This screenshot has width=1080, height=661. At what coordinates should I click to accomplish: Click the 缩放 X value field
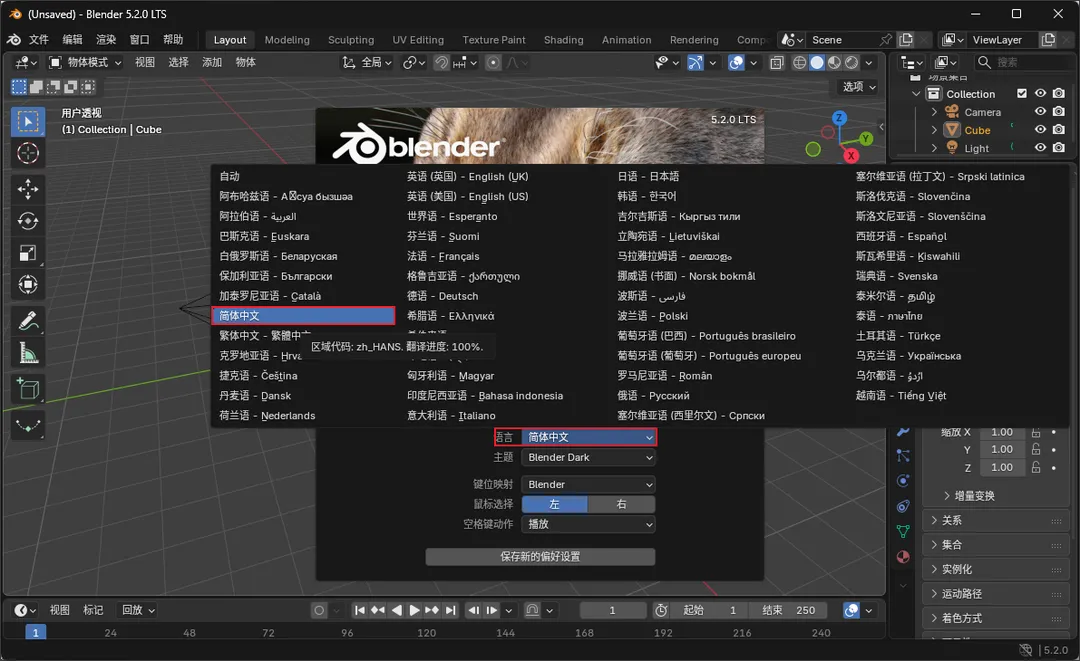click(x=1001, y=432)
